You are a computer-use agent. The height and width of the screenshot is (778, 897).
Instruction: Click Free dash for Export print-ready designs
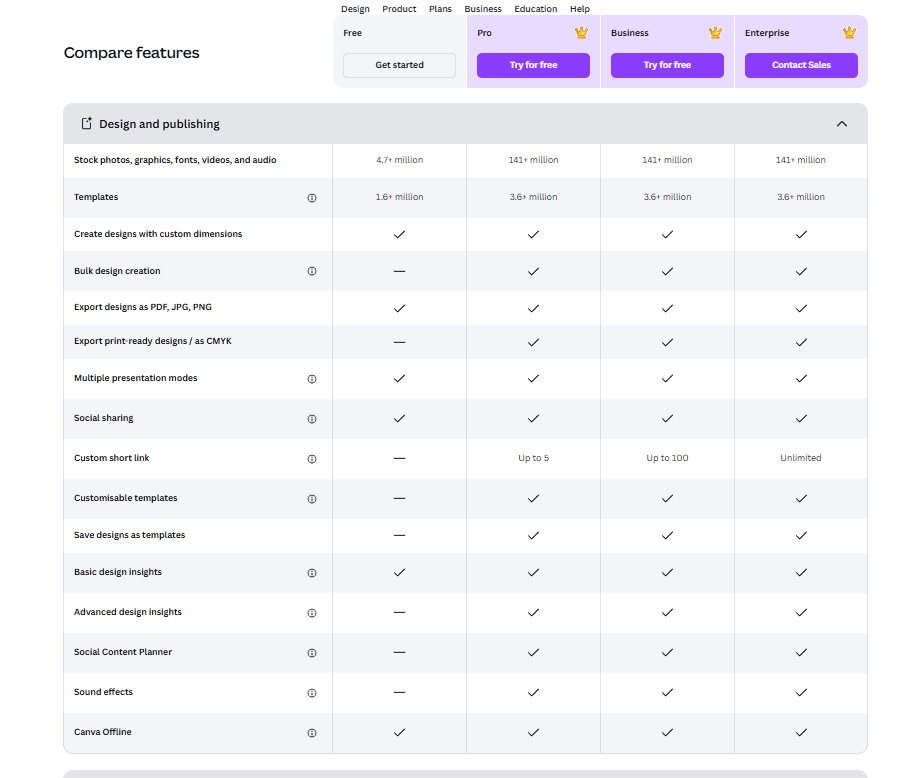point(399,342)
